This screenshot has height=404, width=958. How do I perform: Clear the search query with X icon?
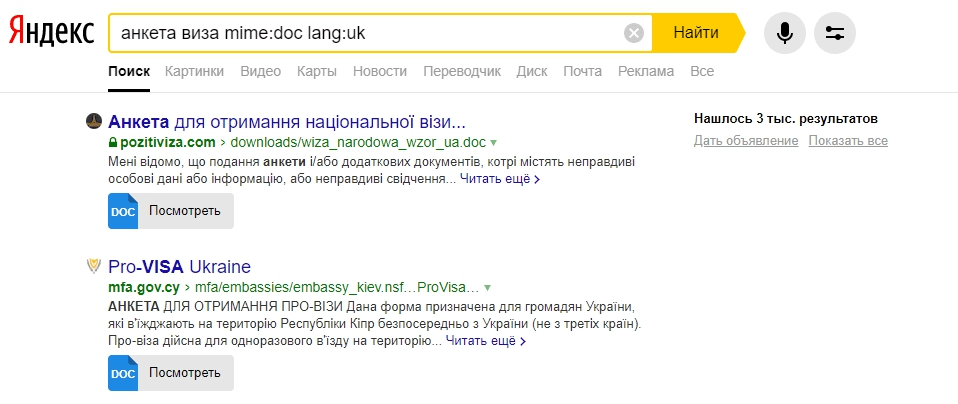[x=634, y=33]
